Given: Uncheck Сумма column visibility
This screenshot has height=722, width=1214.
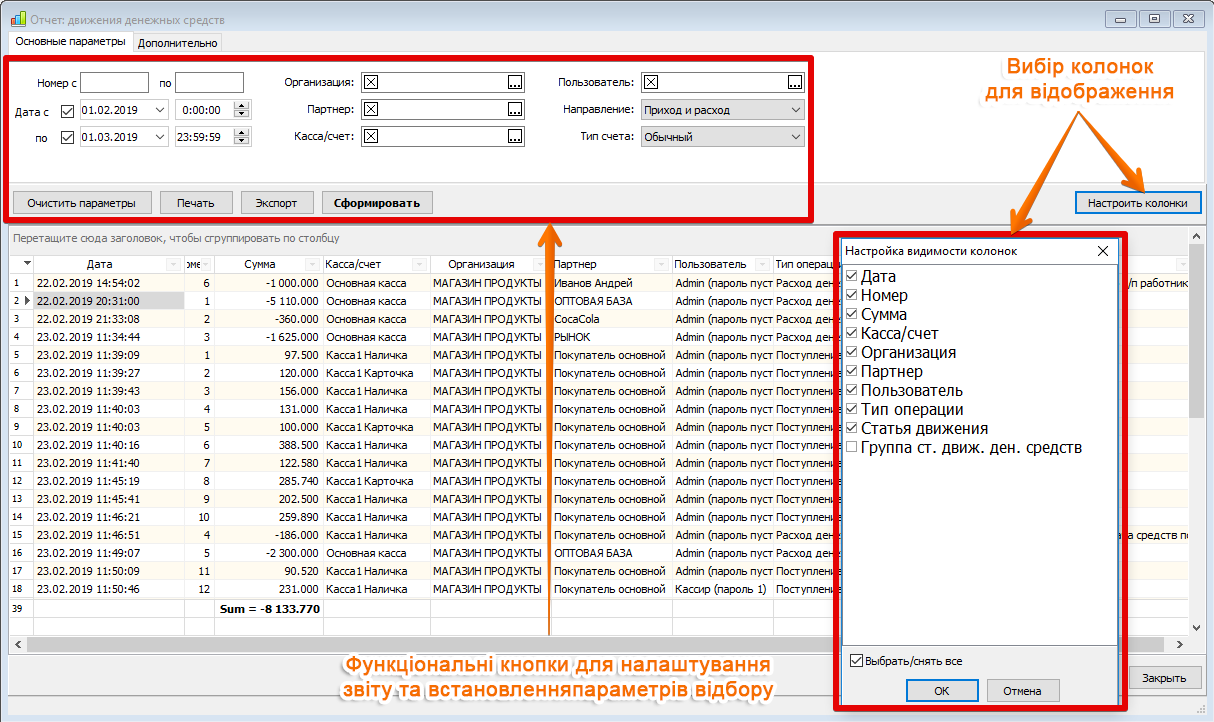Looking at the screenshot, I should pos(852,314).
